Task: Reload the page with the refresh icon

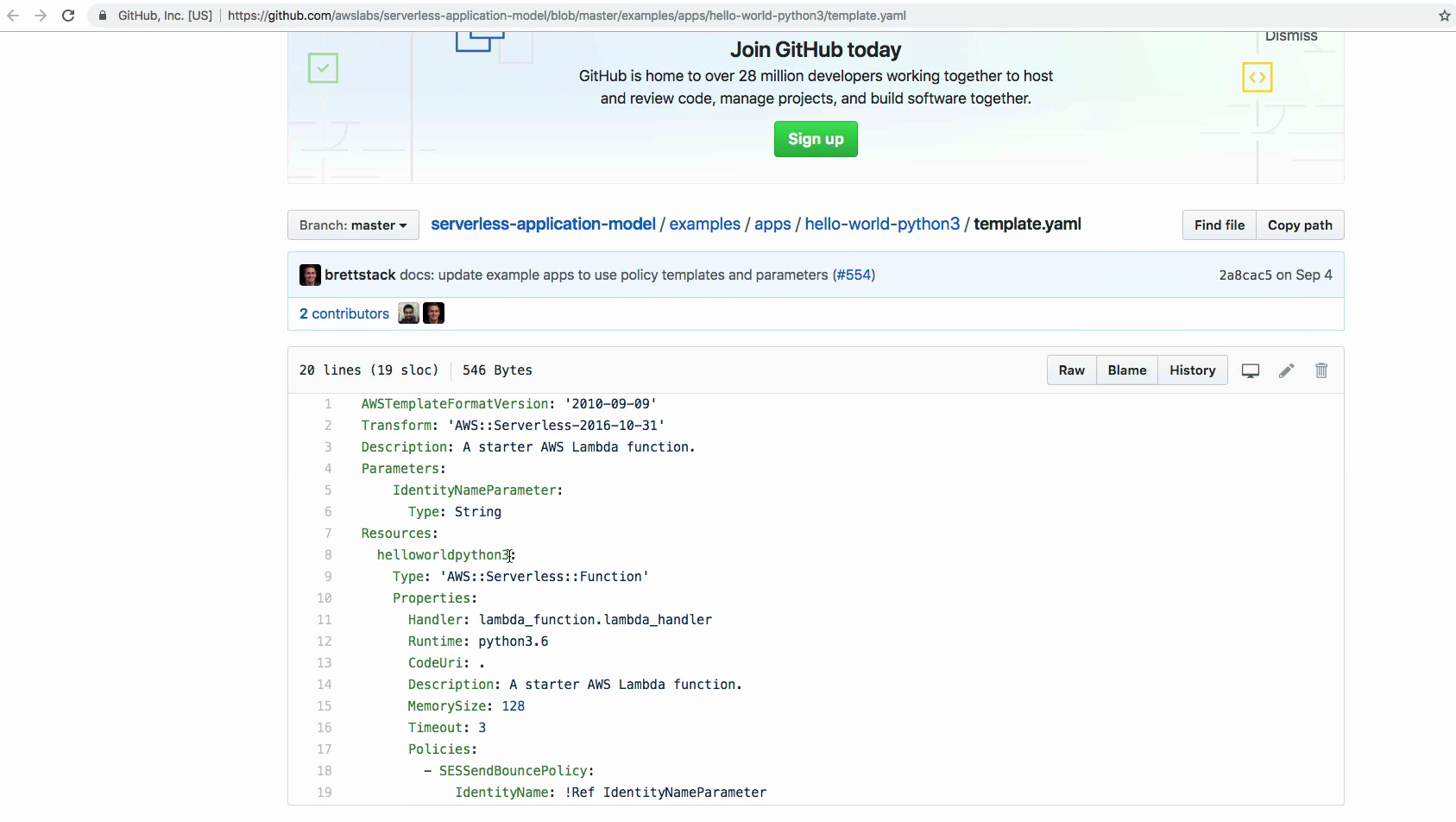Action: 68,16
